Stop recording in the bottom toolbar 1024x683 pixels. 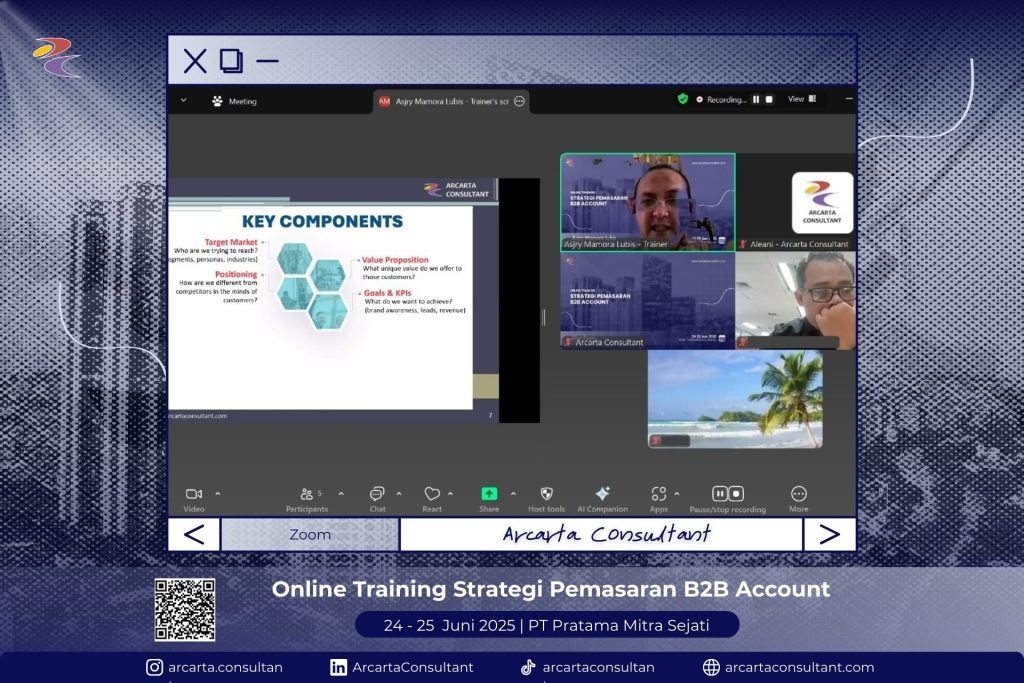[736, 494]
